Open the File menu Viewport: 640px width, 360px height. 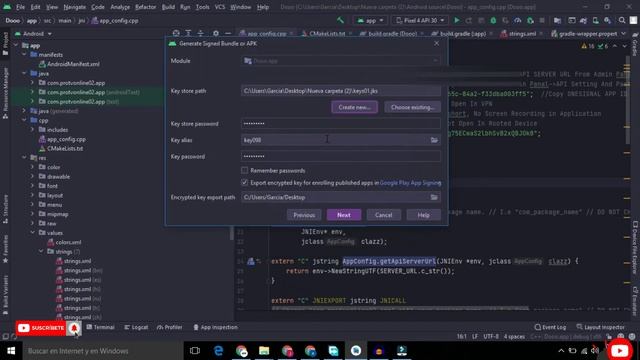pos(20,7)
